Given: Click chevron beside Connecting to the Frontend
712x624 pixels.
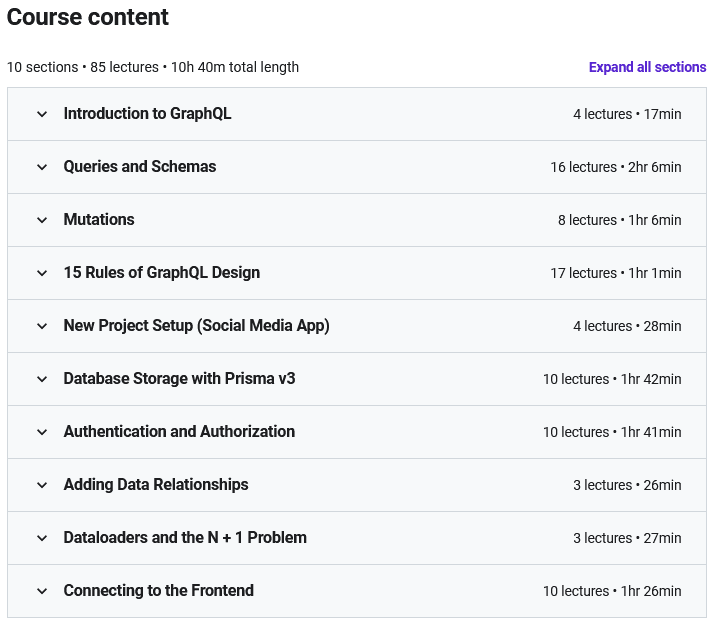Looking at the screenshot, I should tap(42, 591).
